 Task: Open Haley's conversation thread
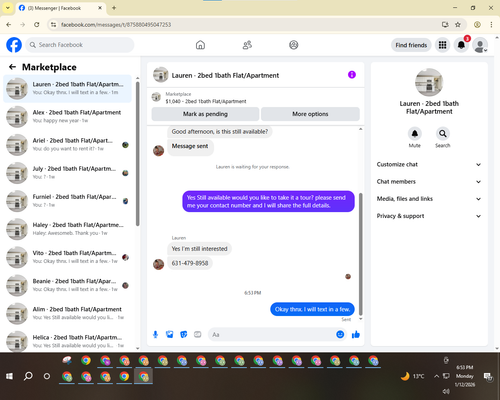click(x=67, y=229)
